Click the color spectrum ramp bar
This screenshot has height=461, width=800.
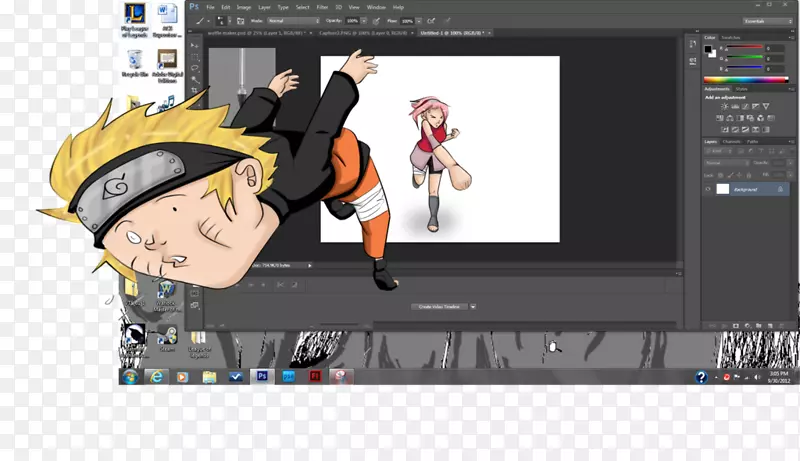[743, 78]
